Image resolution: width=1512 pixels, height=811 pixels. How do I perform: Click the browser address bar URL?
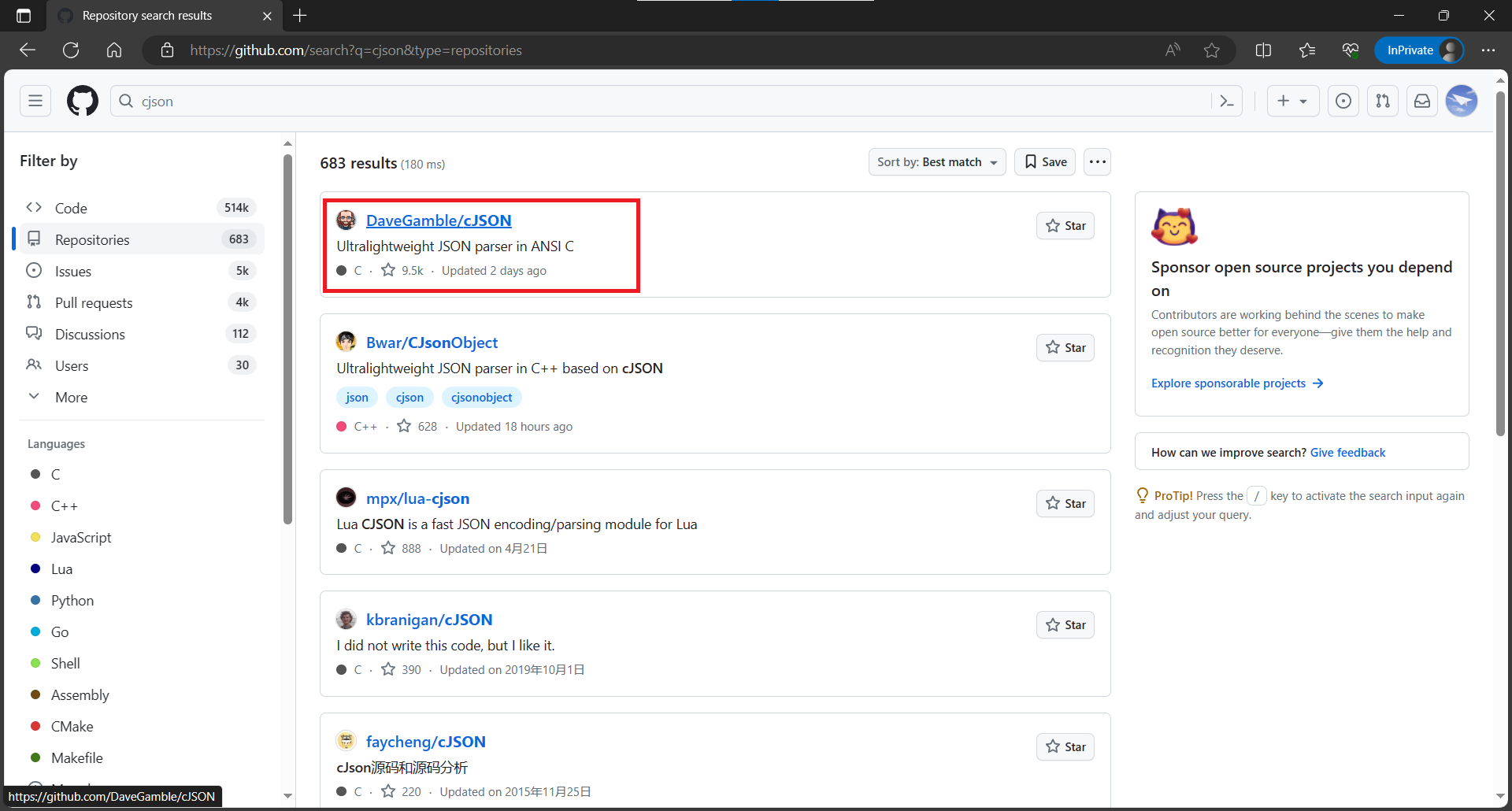[356, 50]
